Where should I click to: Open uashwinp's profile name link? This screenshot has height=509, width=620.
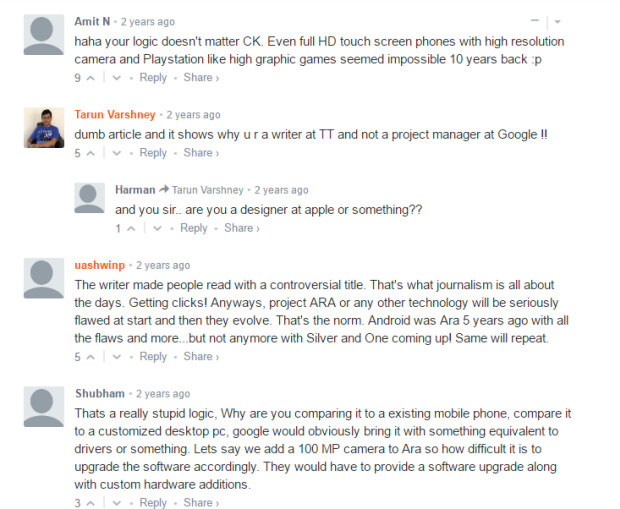[101, 265]
